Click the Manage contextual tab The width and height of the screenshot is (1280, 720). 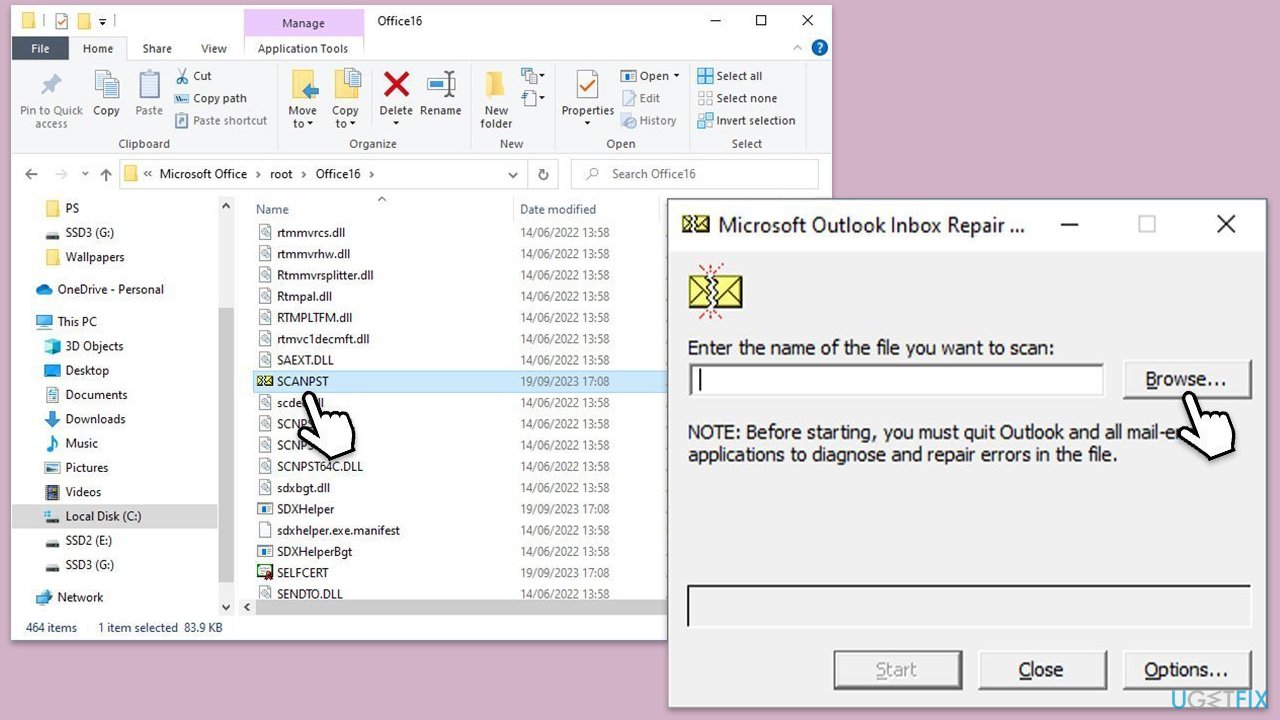tap(303, 22)
